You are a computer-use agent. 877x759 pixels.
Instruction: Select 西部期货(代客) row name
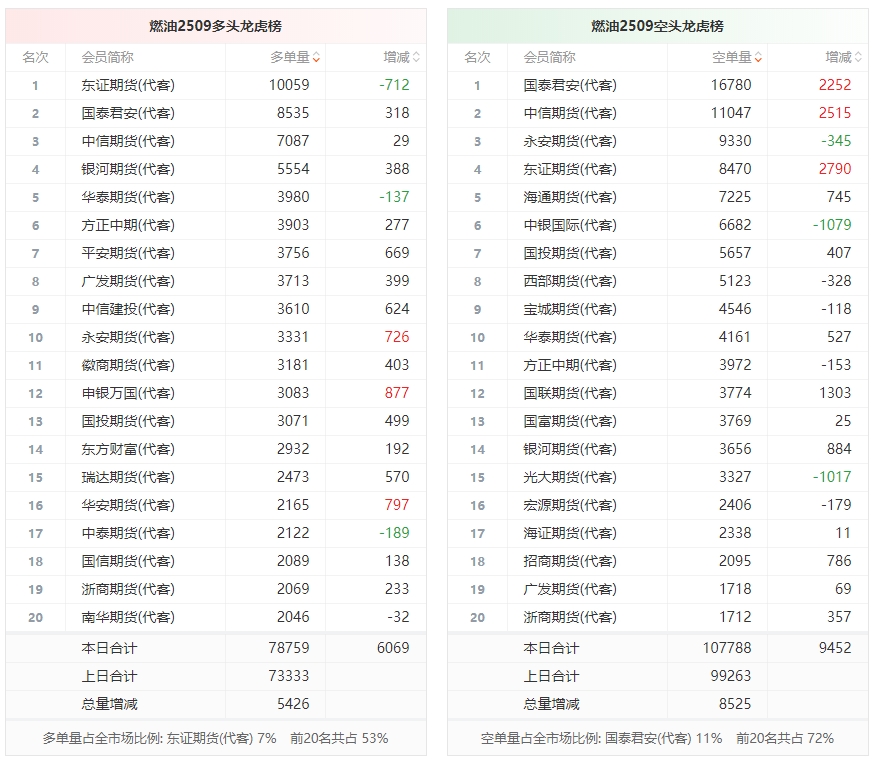(x=570, y=281)
